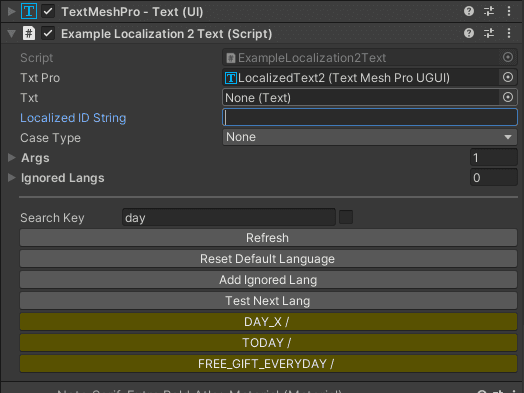Viewport: 524px width, 393px height.
Task: Click the Ignored Langs size field showing 0
Action: pyautogui.click(x=494, y=177)
